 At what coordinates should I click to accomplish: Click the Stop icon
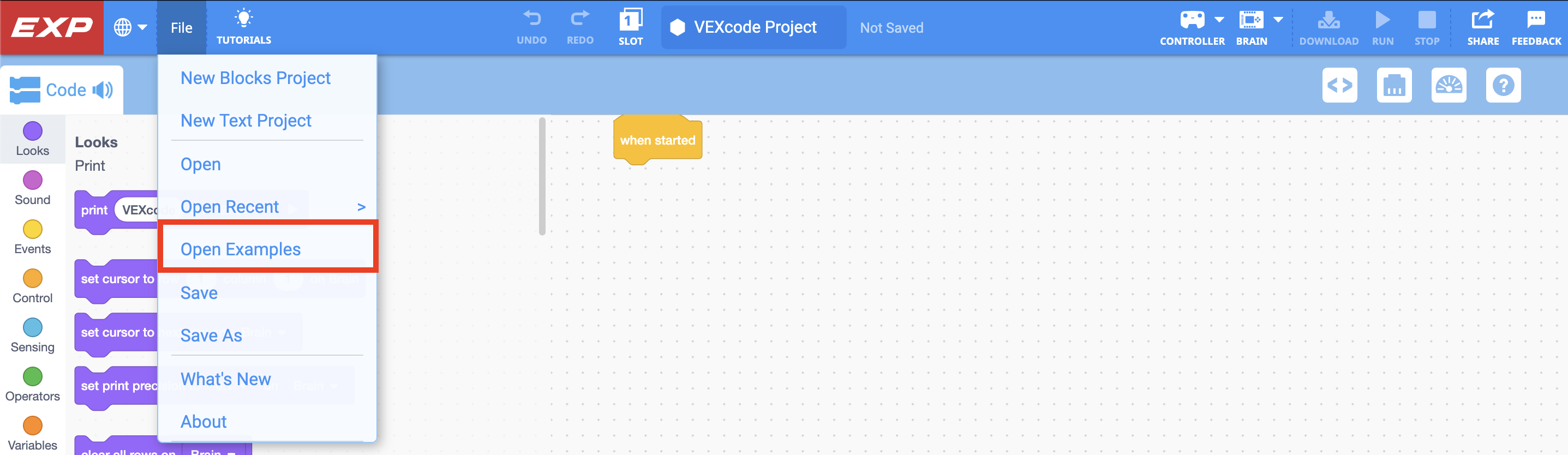(1427, 21)
